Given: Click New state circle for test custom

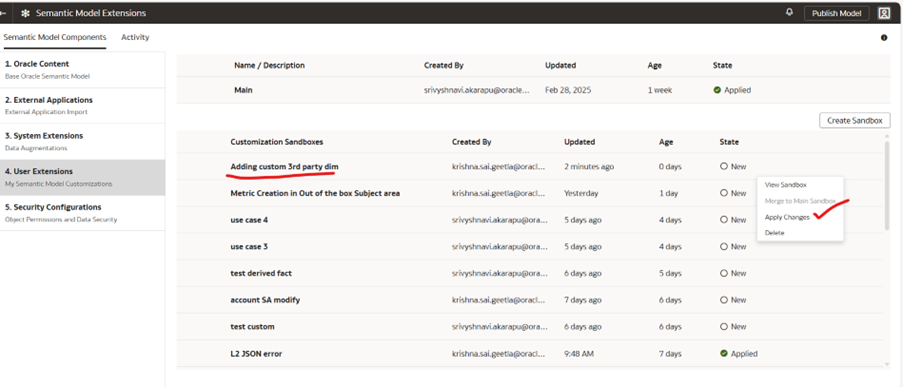Looking at the screenshot, I should (x=723, y=327).
